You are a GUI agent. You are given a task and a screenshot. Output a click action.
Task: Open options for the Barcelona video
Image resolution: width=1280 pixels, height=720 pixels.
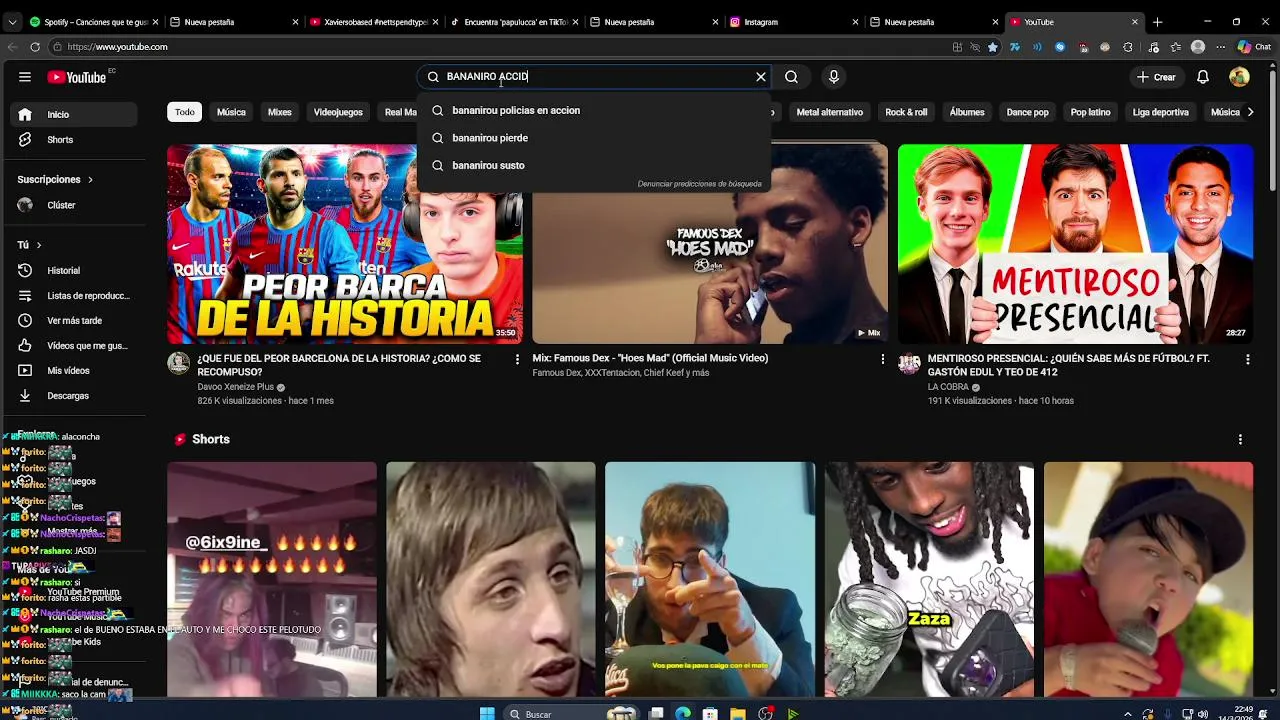[517, 359]
